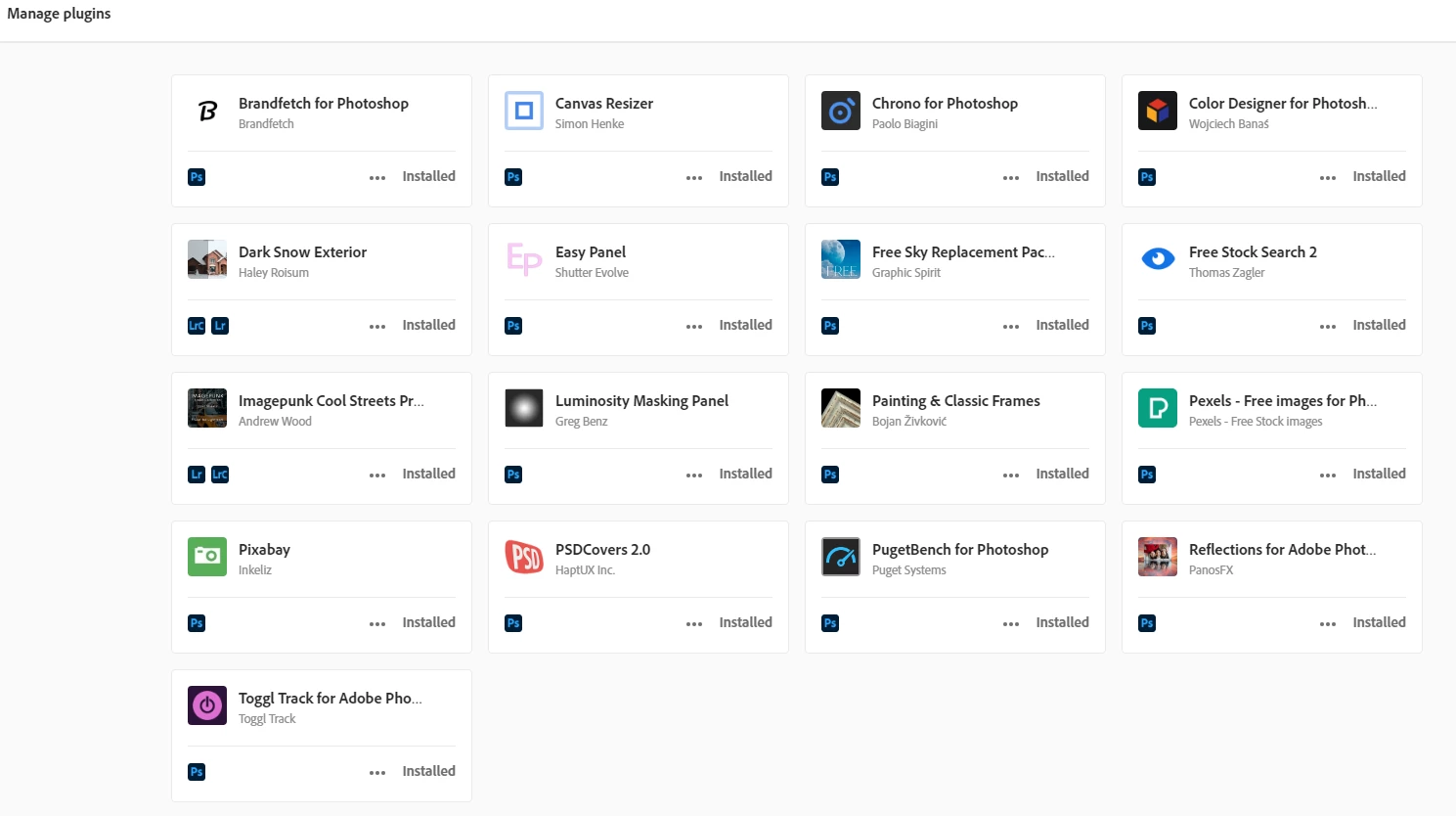Click the Manage plugins heading
The height and width of the screenshot is (816, 1456).
pos(59,14)
